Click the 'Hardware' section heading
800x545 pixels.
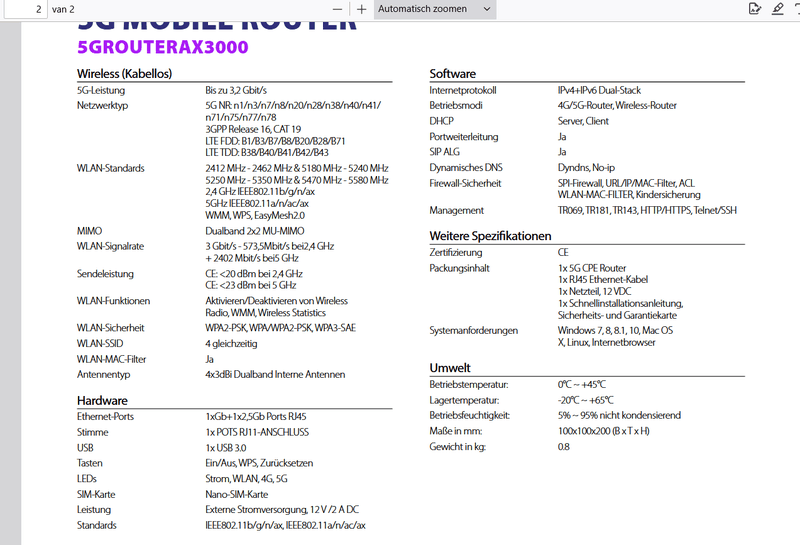(102, 401)
